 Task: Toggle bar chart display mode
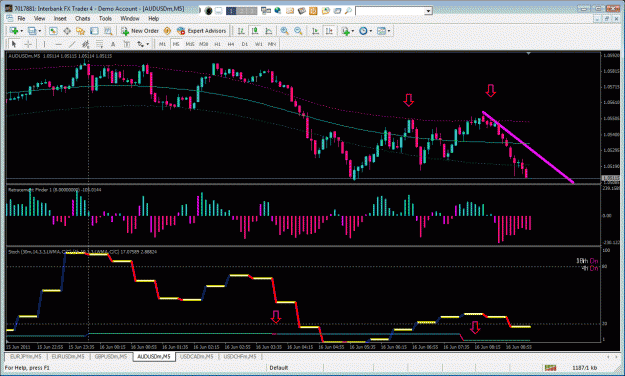tap(241, 31)
